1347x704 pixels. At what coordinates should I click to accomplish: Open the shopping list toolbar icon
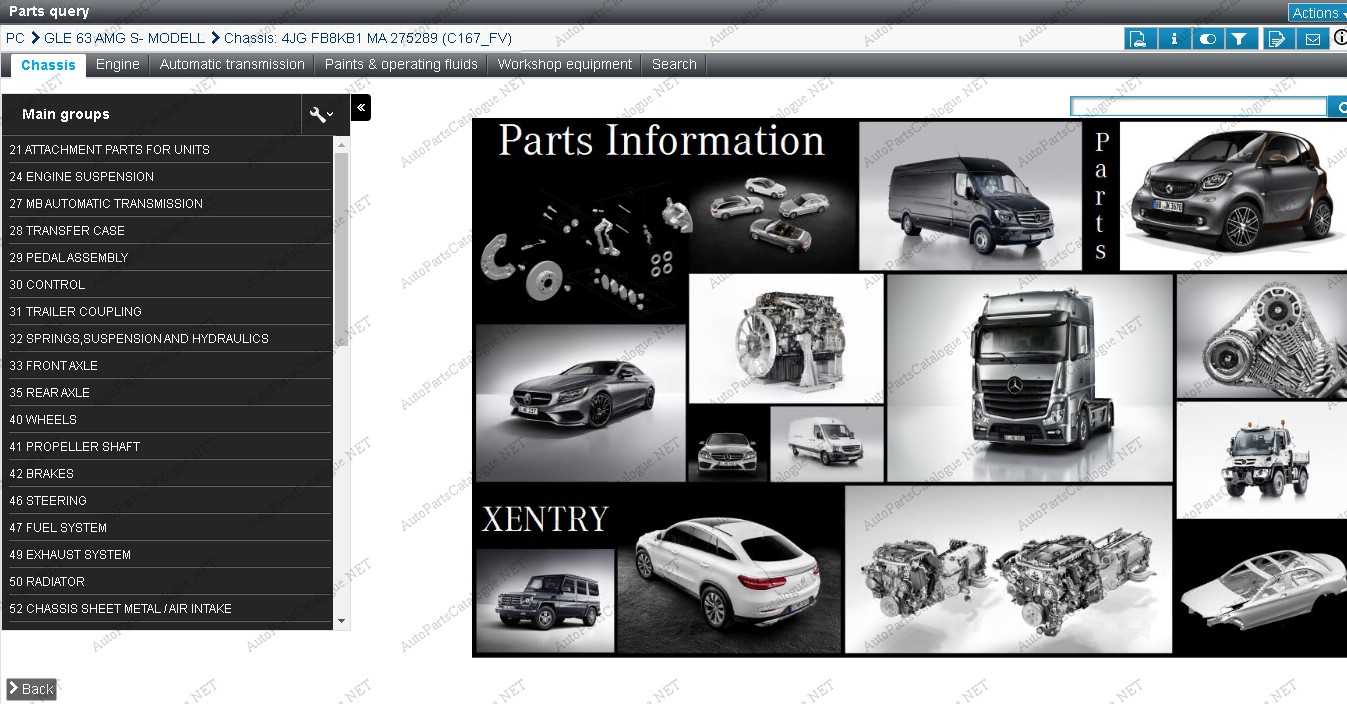1278,37
